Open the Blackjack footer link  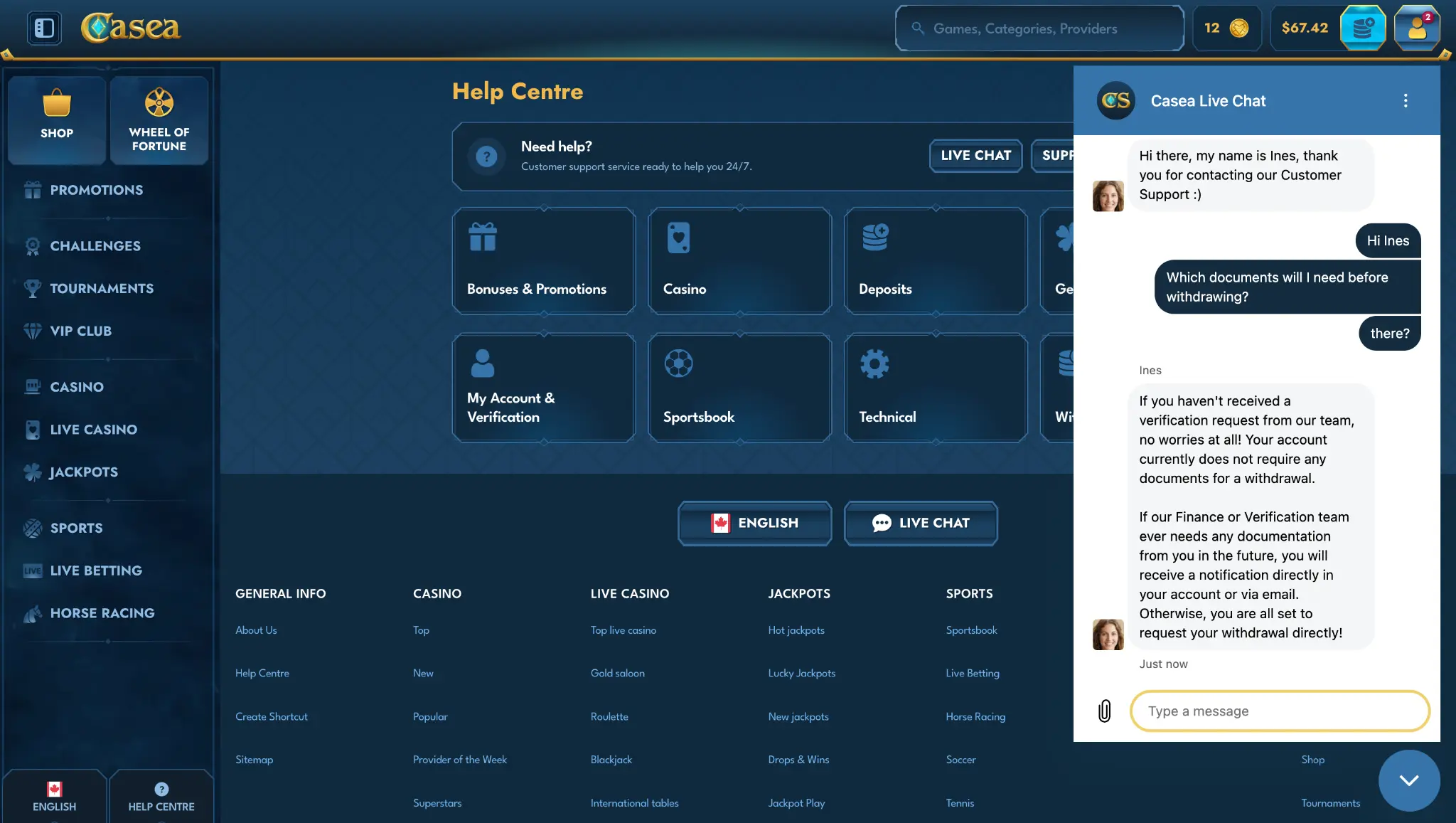coord(611,760)
